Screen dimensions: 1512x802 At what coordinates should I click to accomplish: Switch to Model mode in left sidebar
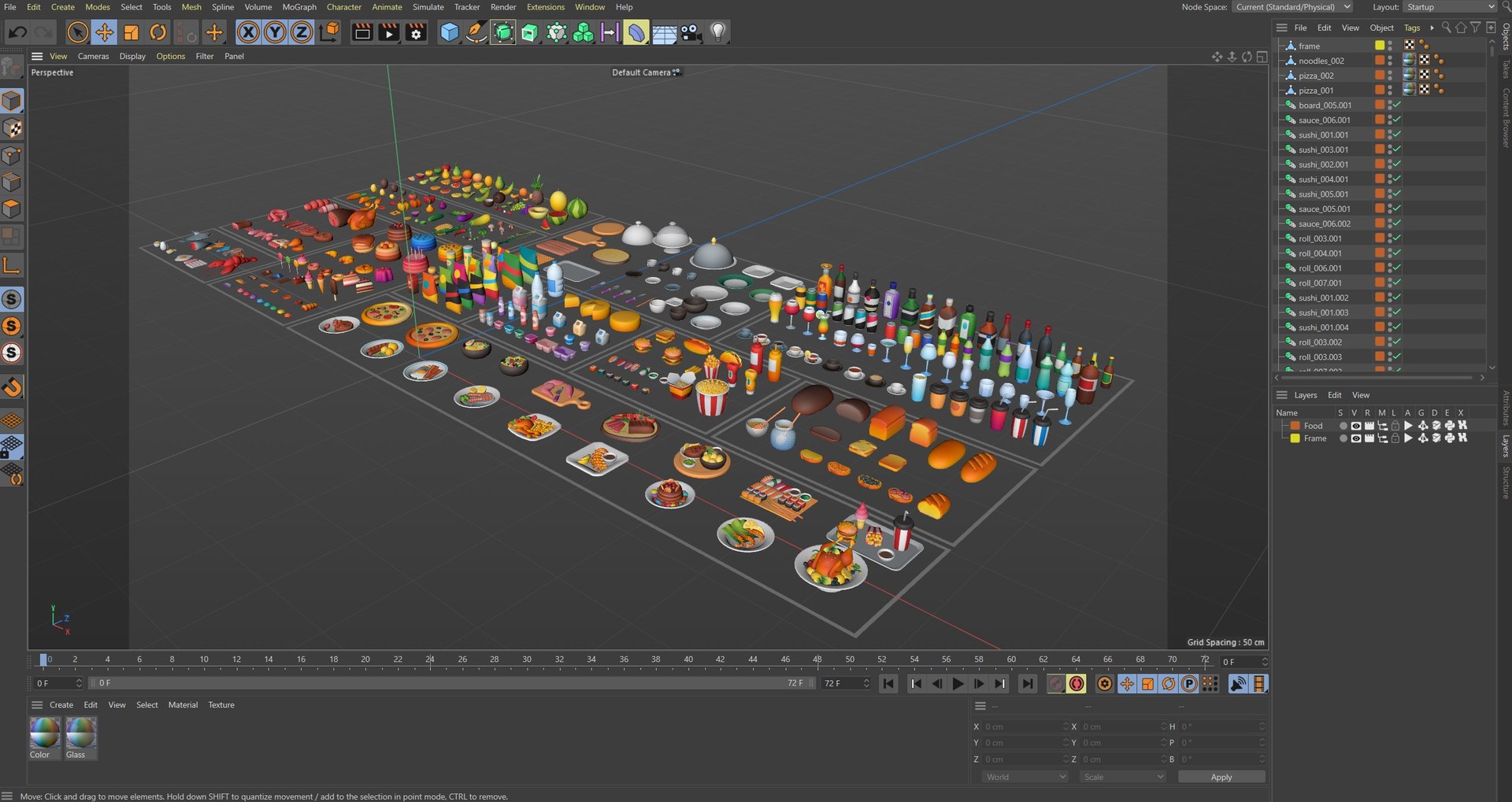point(12,102)
